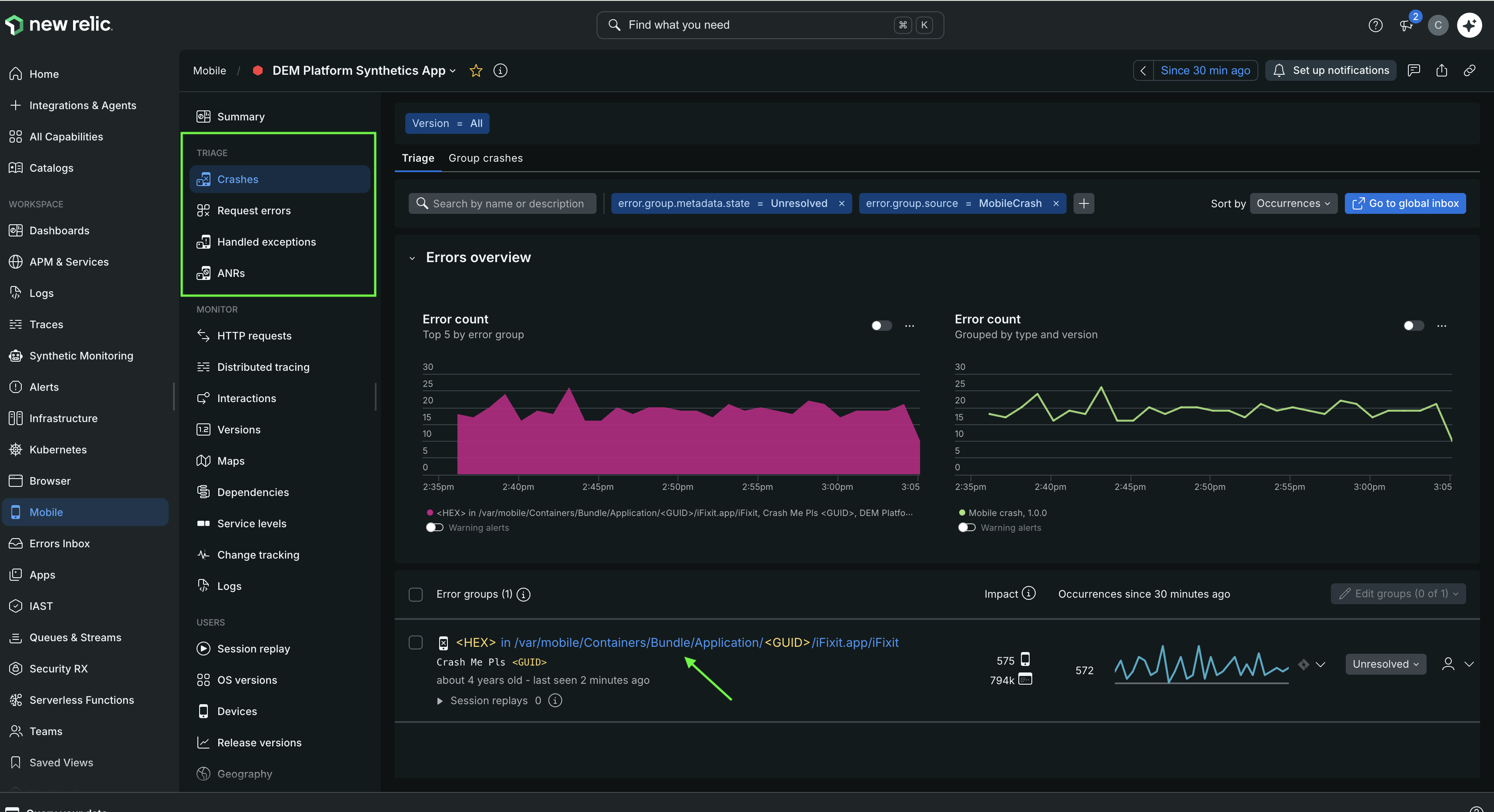
Task: Check the iFixit error group row checkbox
Action: [415, 642]
